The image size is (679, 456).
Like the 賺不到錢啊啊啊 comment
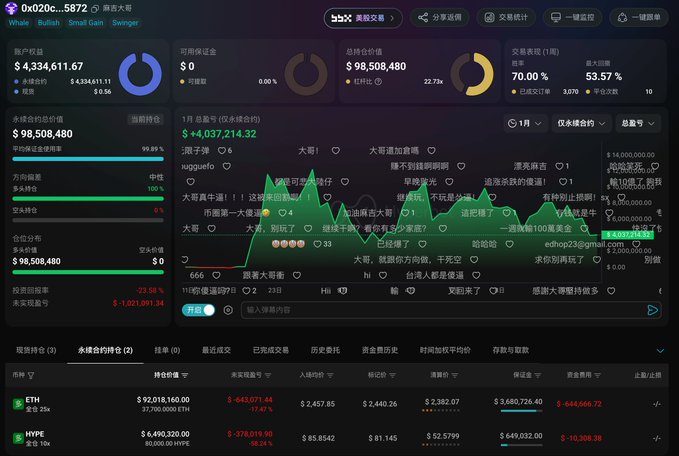(461, 166)
